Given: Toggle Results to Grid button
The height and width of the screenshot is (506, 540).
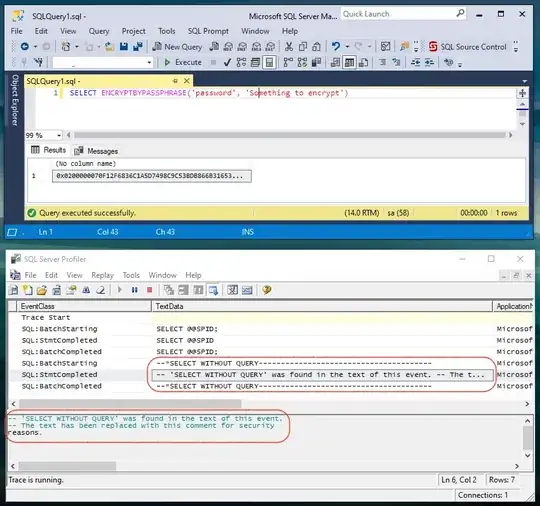Looking at the screenshot, I should click(349, 62).
